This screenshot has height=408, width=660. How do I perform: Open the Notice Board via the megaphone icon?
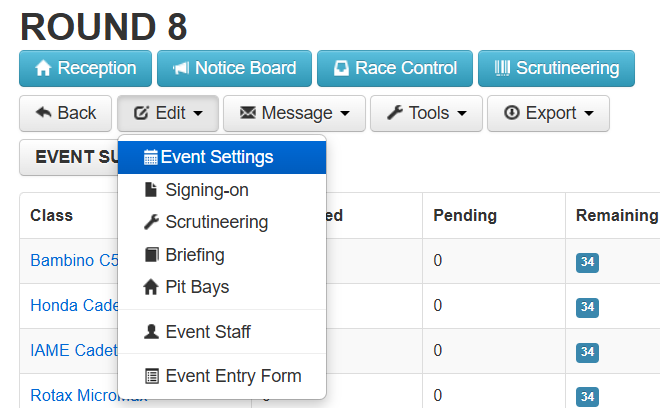(x=182, y=69)
